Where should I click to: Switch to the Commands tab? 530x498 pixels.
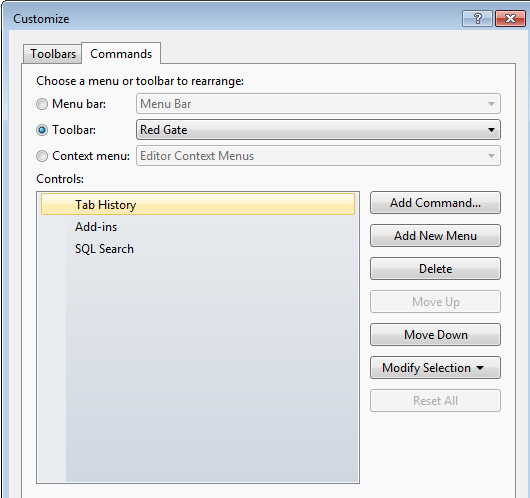[121, 53]
